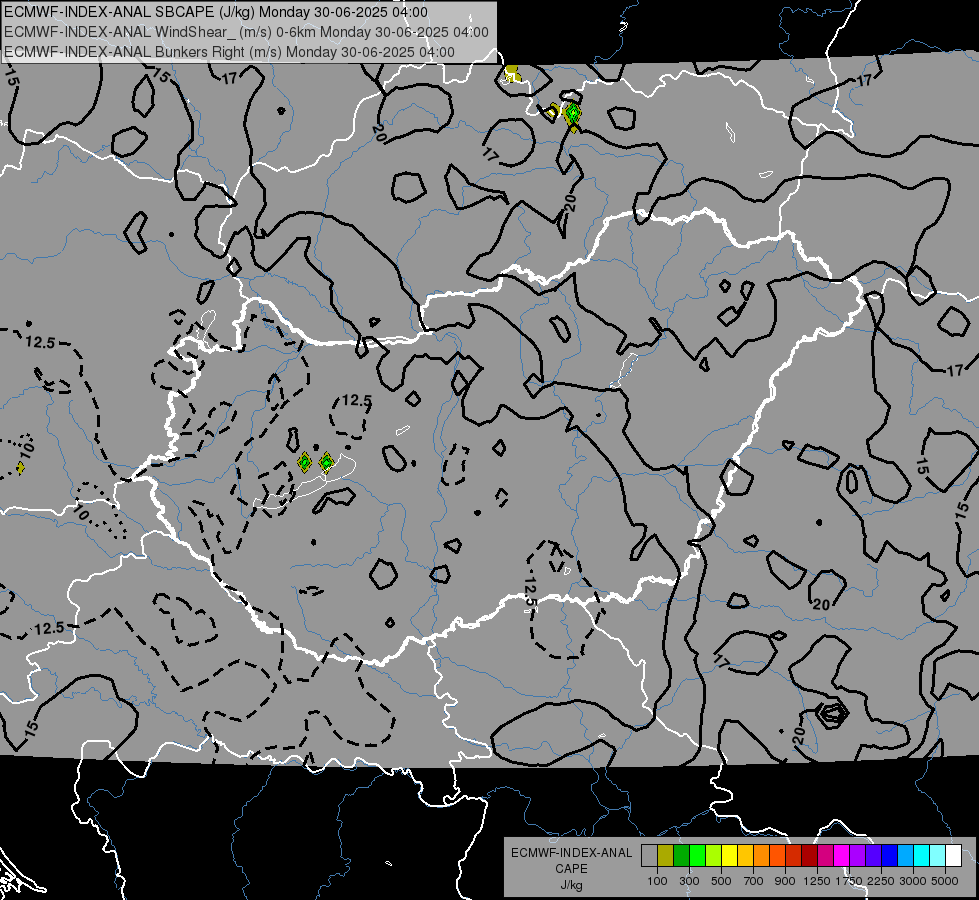Screen dimensions: 979x900
Task: Pick the dark red legend swatch
Action: [810, 856]
